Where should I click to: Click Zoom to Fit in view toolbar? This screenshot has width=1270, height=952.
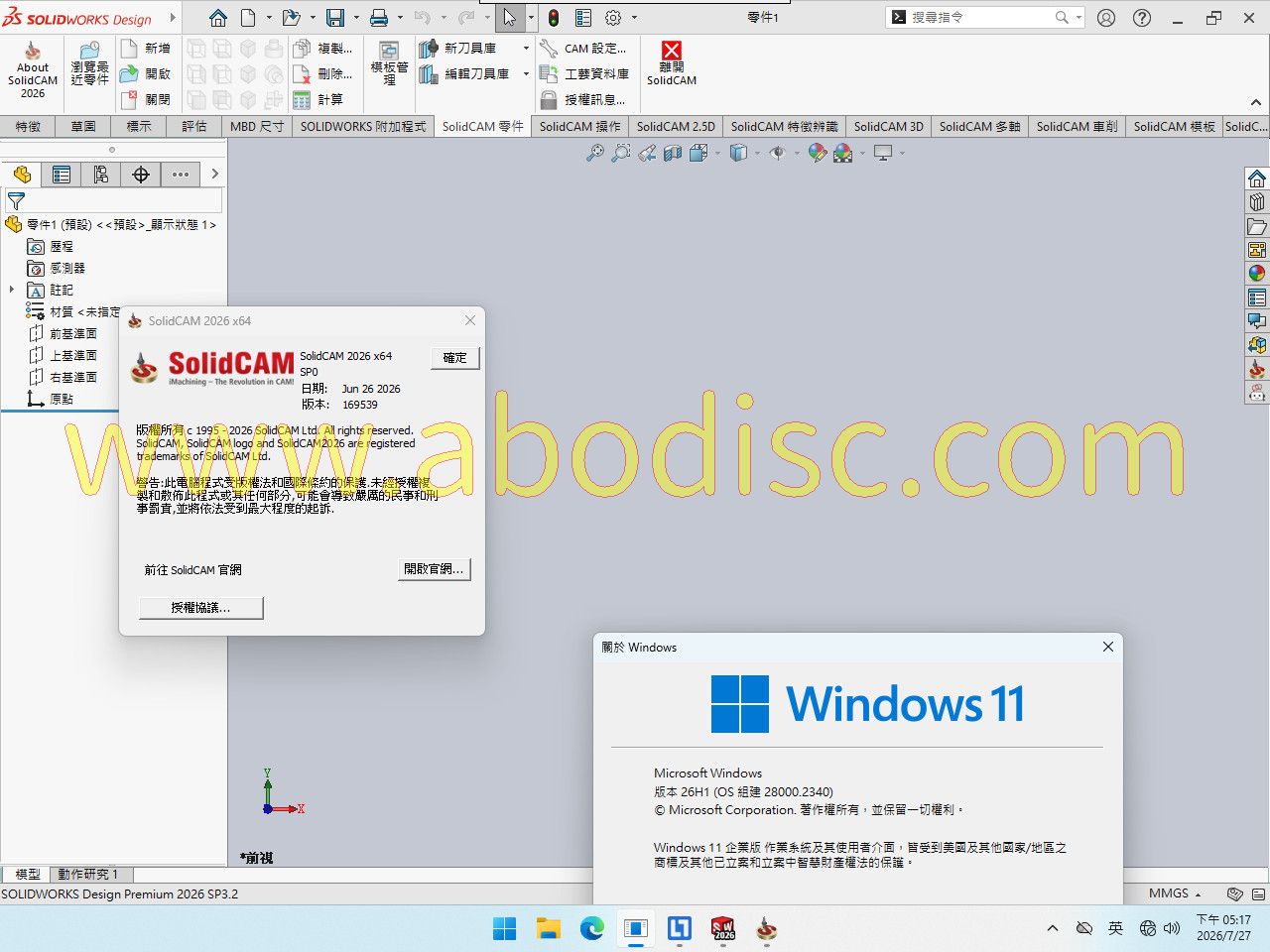click(x=595, y=153)
